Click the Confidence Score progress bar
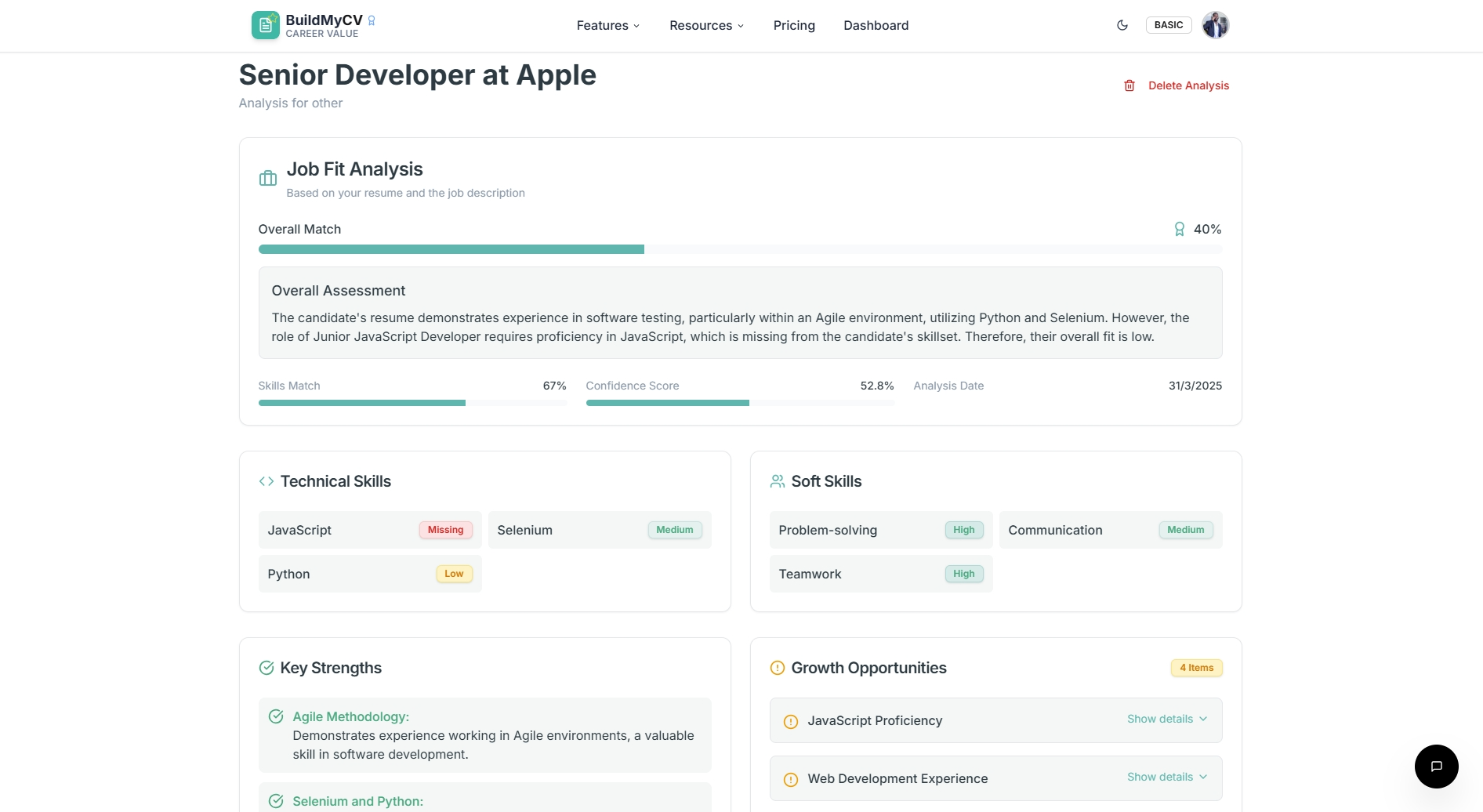The height and width of the screenshot is (812, 1483). point(740,403)
